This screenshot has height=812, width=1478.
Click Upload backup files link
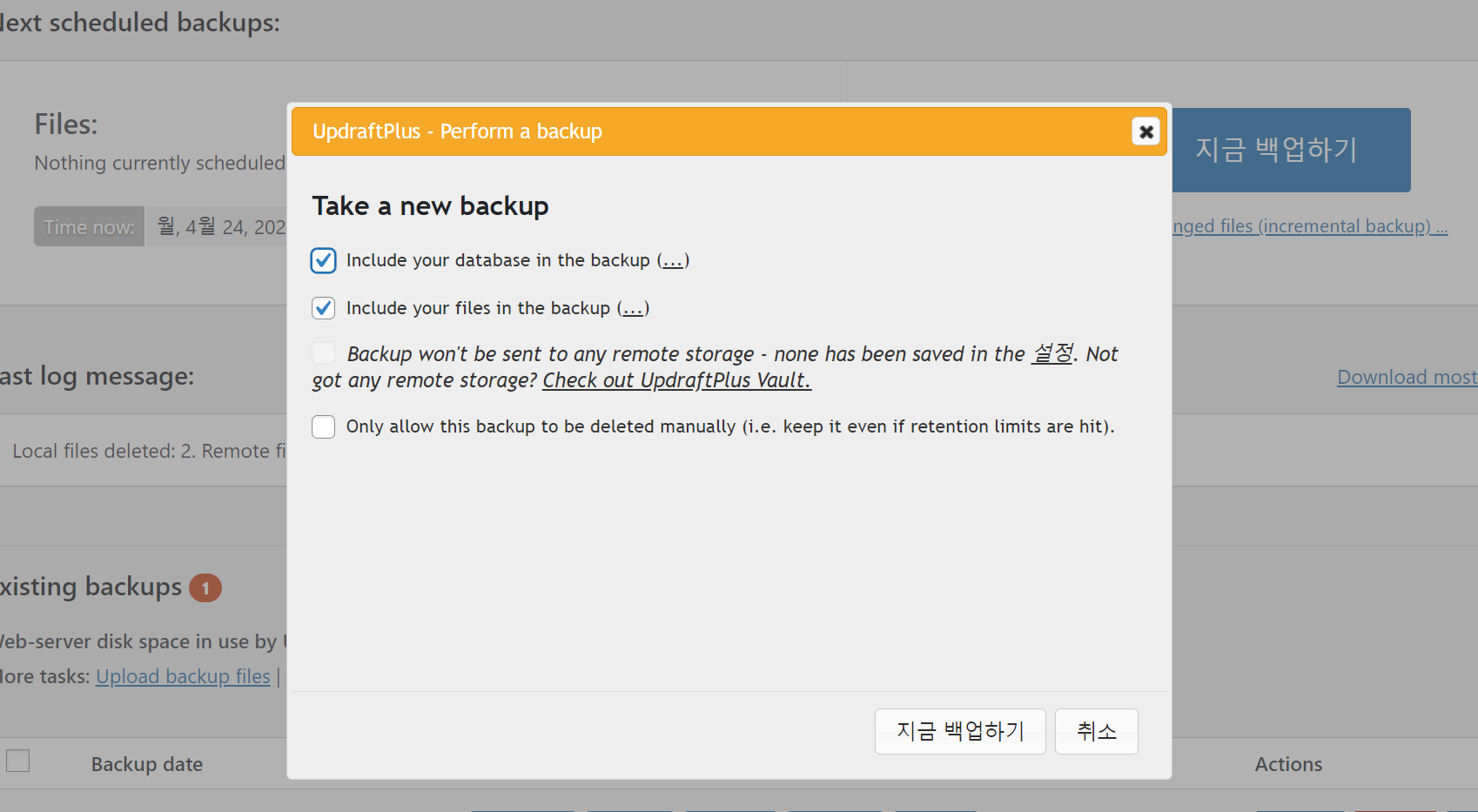(183, 676)
